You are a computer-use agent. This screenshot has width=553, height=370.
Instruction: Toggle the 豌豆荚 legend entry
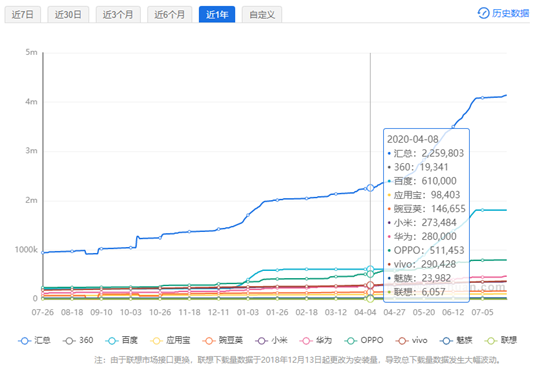pos(223,340)
